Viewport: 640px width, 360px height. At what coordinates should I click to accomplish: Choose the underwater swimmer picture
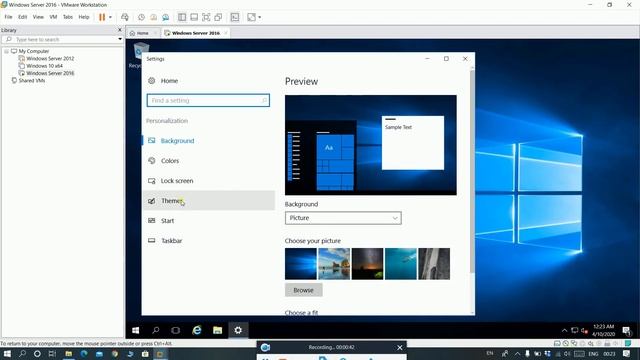click(401, 264)
